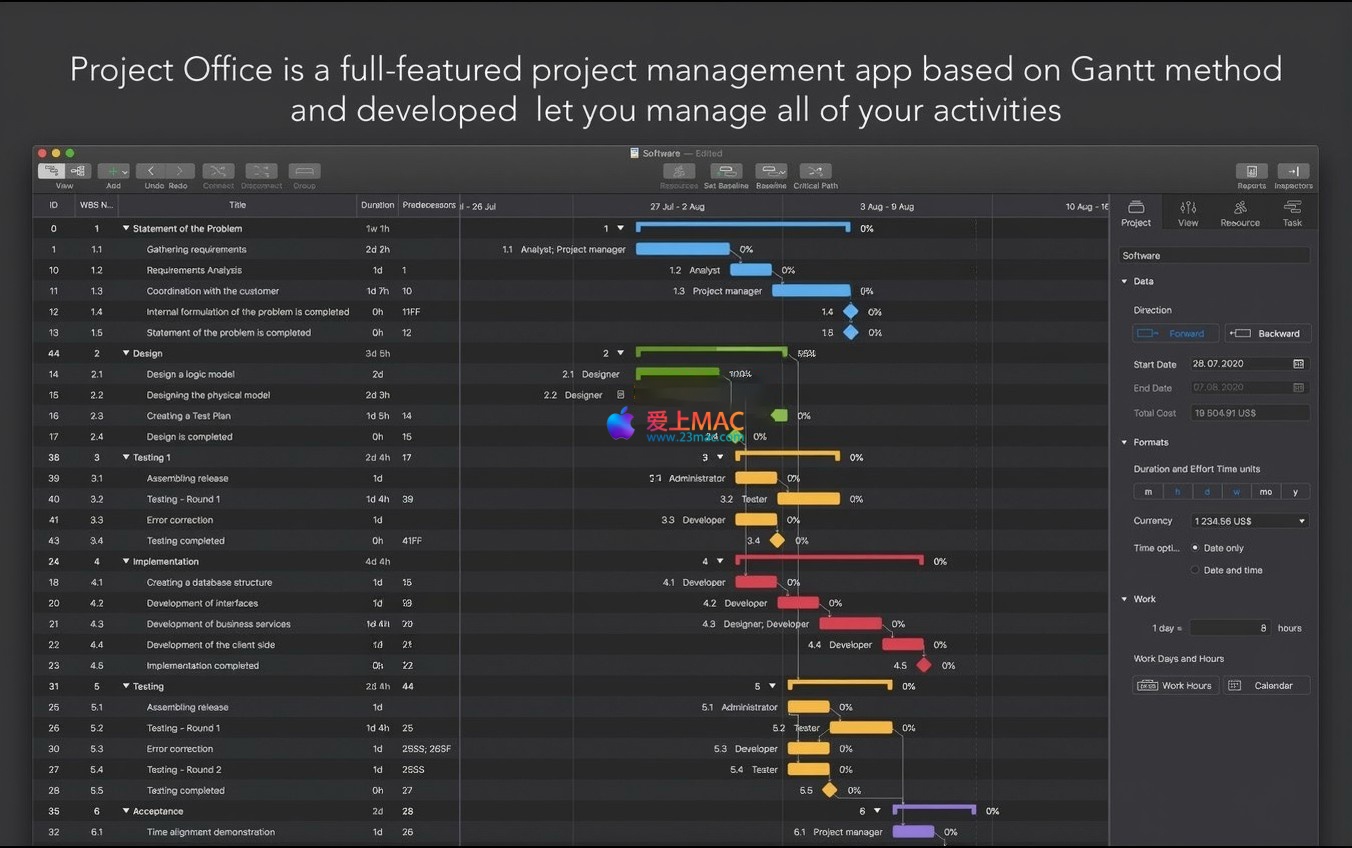Open the Currency dropdown

pos(1249,521)
